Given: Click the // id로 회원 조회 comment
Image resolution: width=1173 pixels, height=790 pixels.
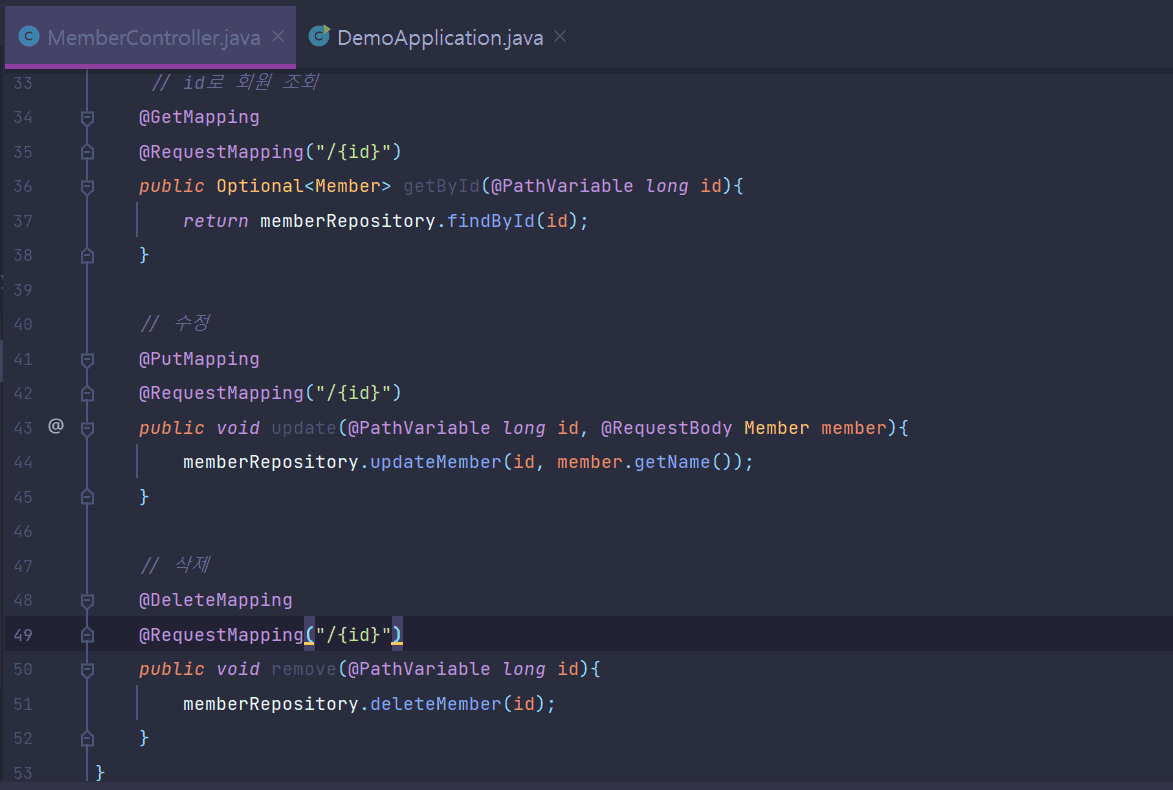Looking at the screenshot, I should pyautogui.click(x=236, y=82).
